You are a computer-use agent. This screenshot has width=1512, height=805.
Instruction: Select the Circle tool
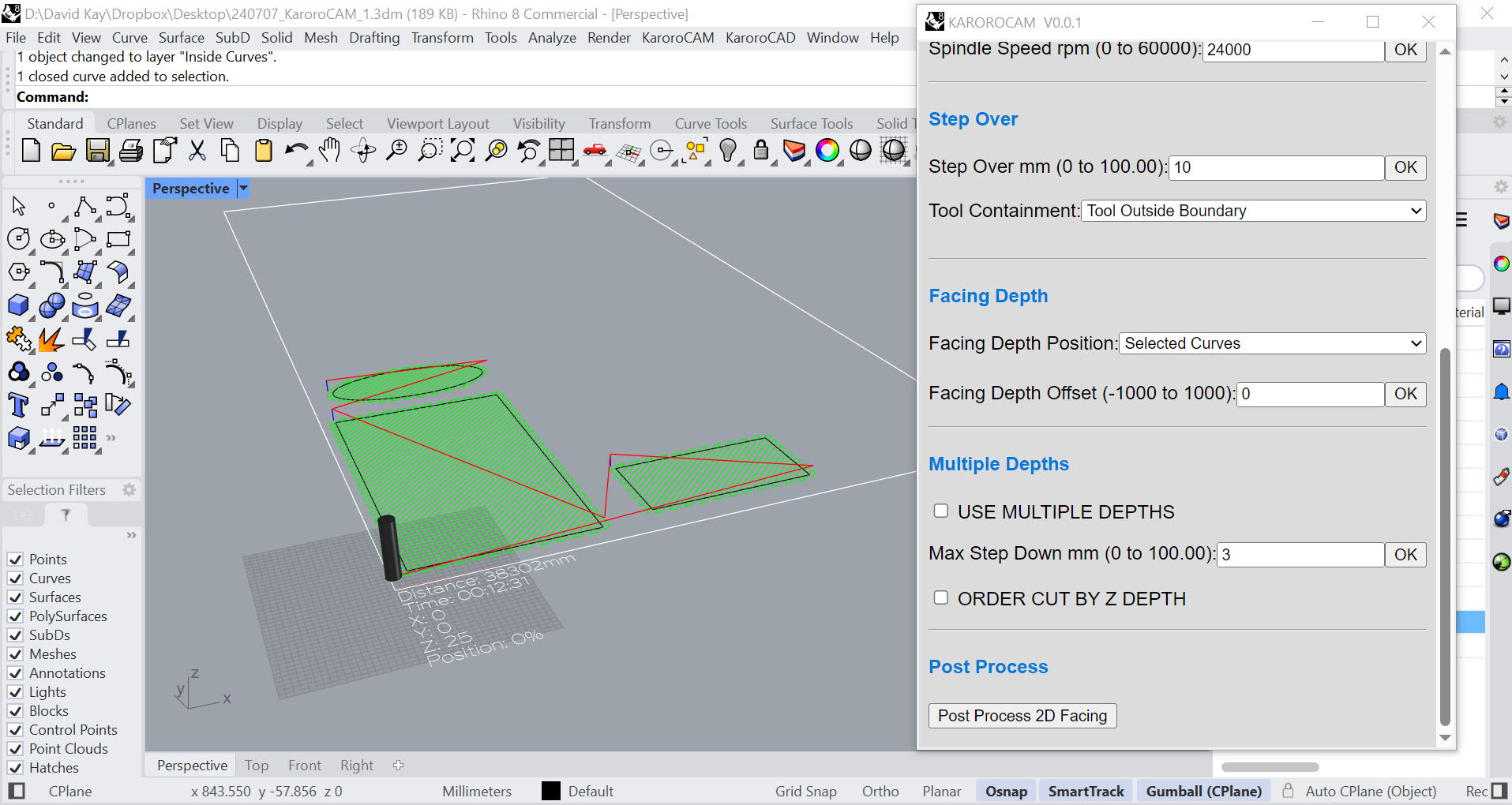coord(19,239)
